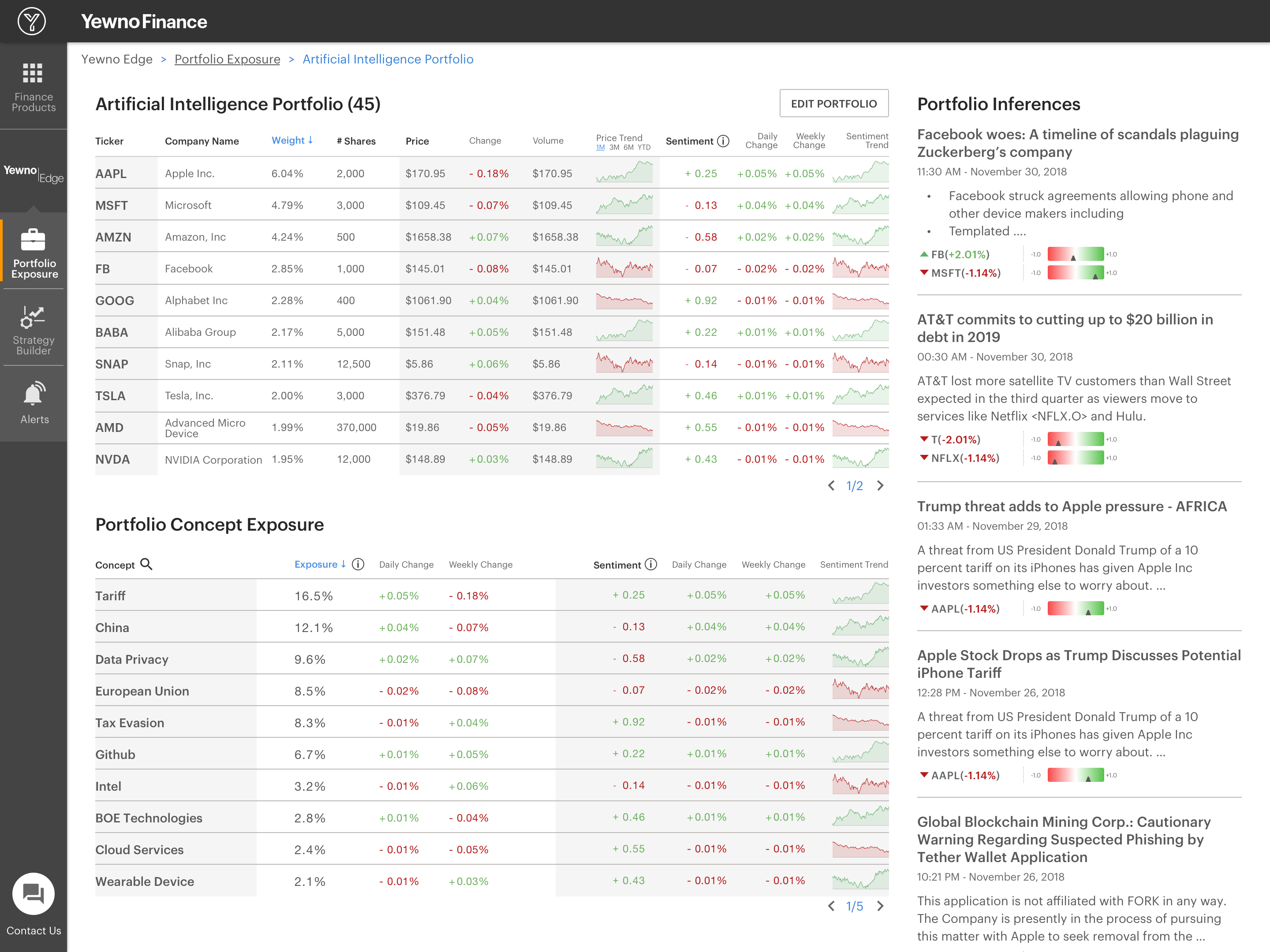Open the Wearable Device concept
The height and width of the screenshot is (952, 1270).
(x=145, y=881)
